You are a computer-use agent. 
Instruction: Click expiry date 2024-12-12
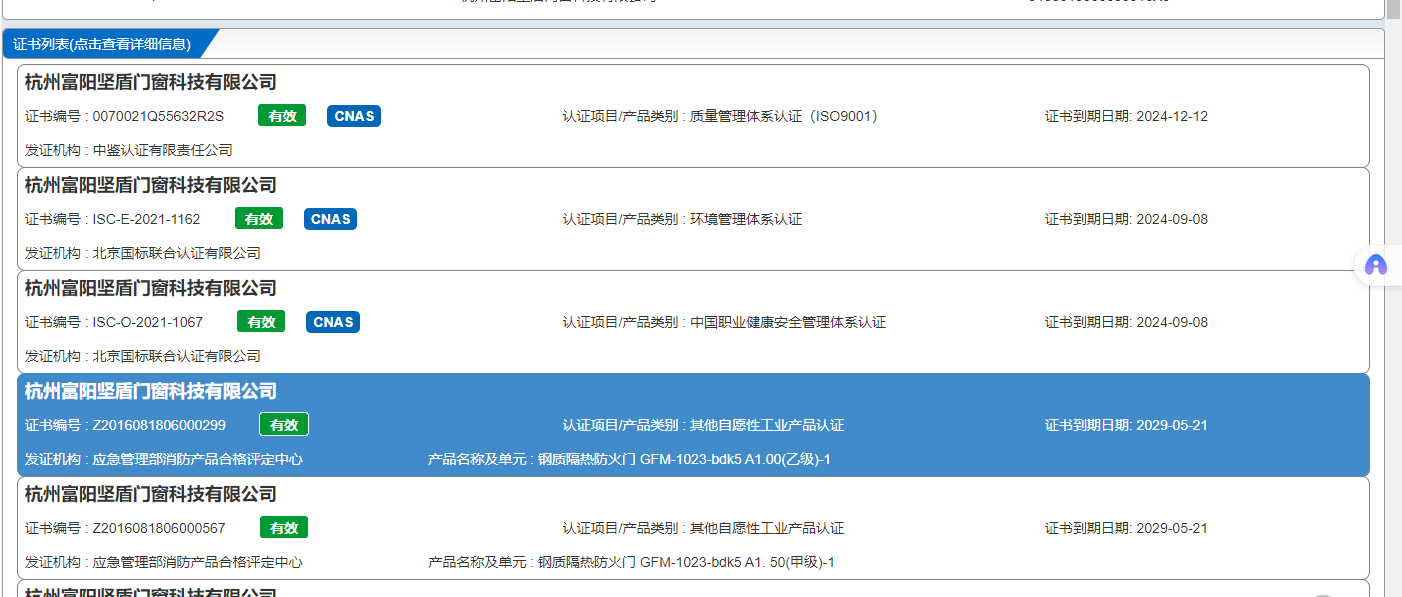pyautogui.click(x=1172, y=116)
